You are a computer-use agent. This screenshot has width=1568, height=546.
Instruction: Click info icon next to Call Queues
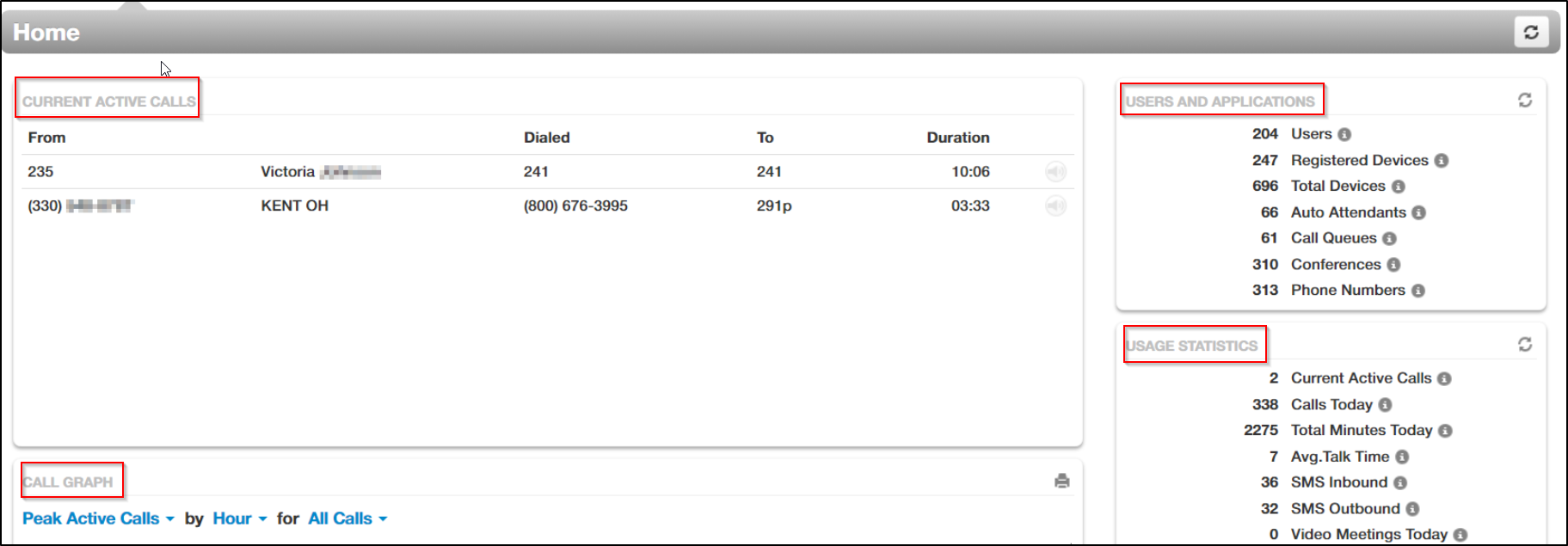1389,239
